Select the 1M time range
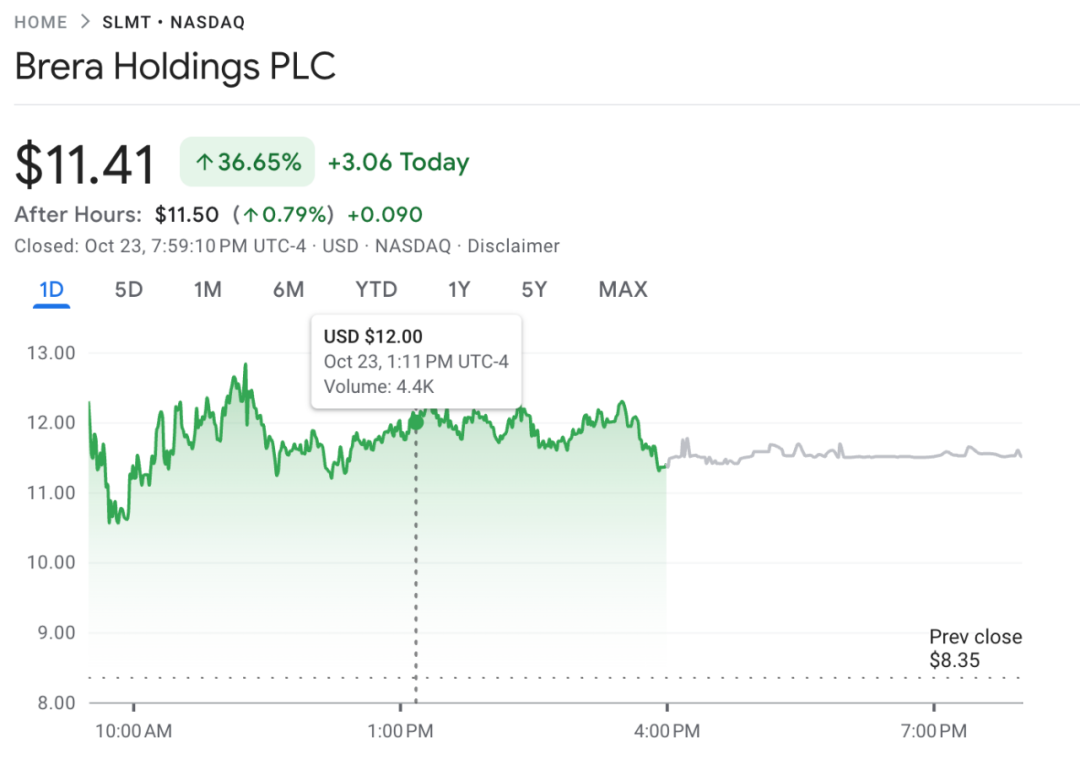 click(207, 290)
